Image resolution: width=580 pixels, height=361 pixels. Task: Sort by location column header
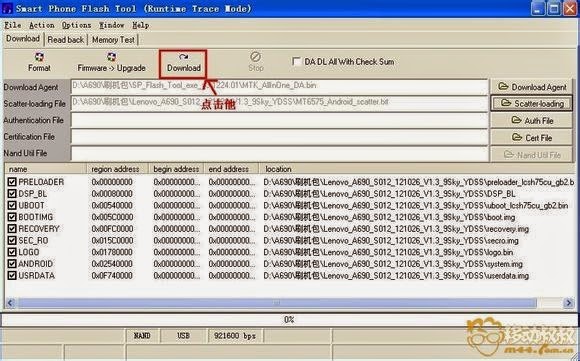[416, 169]
